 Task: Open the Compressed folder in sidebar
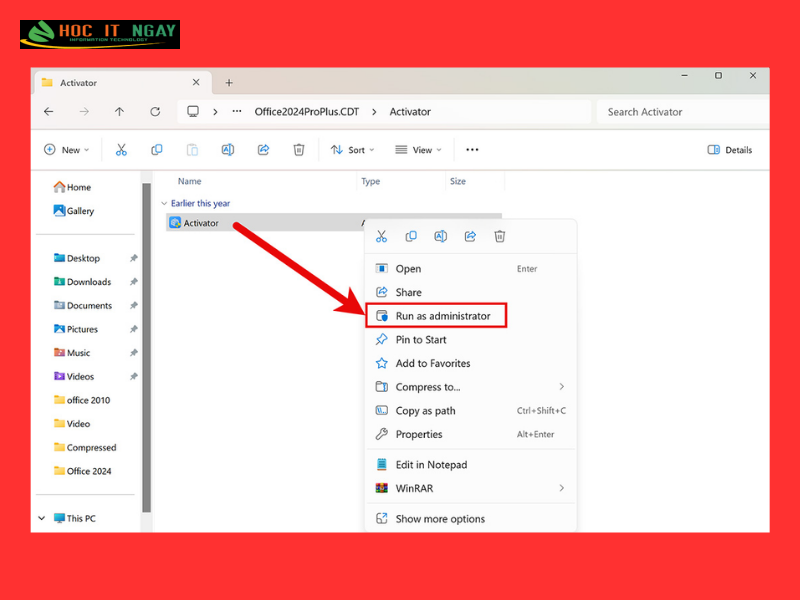pos(85,447)
